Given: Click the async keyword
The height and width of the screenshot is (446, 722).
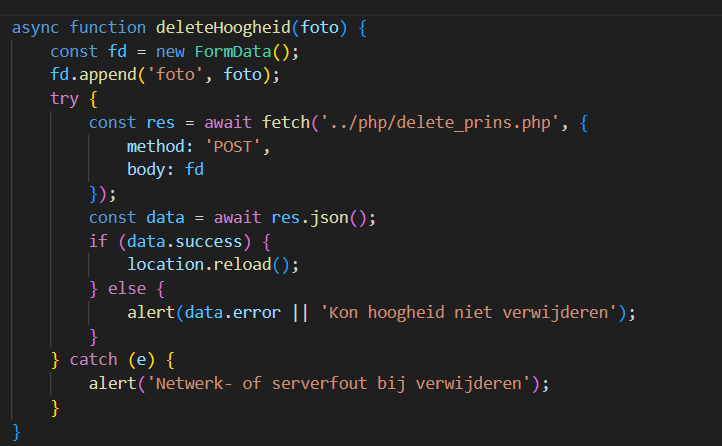Looking at the screenshot, I should [36, 27].
